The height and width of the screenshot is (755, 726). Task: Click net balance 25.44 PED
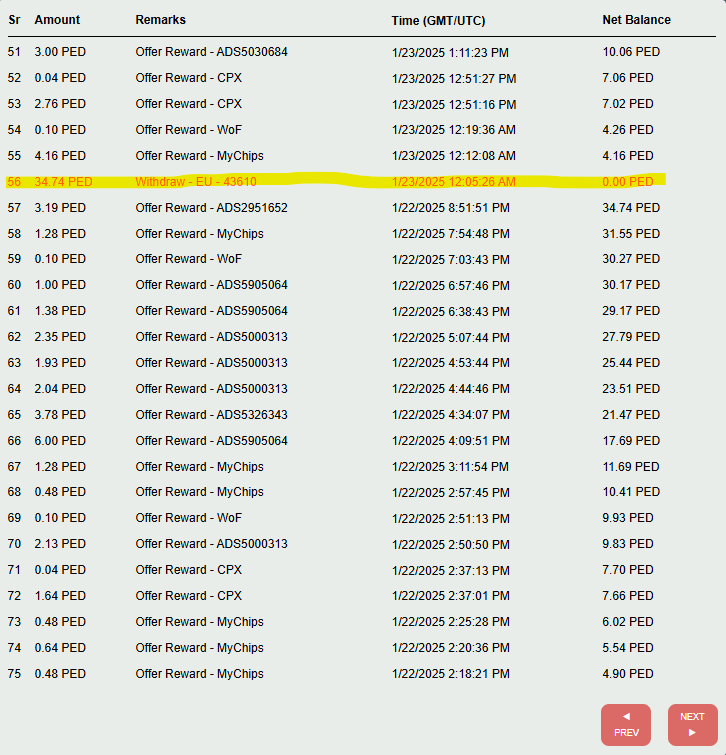(631, 363)
